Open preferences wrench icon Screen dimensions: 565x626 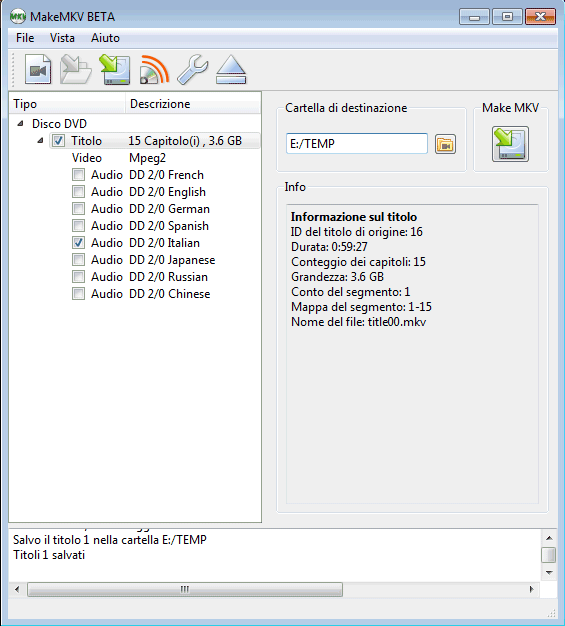click(x=192, y=70)
